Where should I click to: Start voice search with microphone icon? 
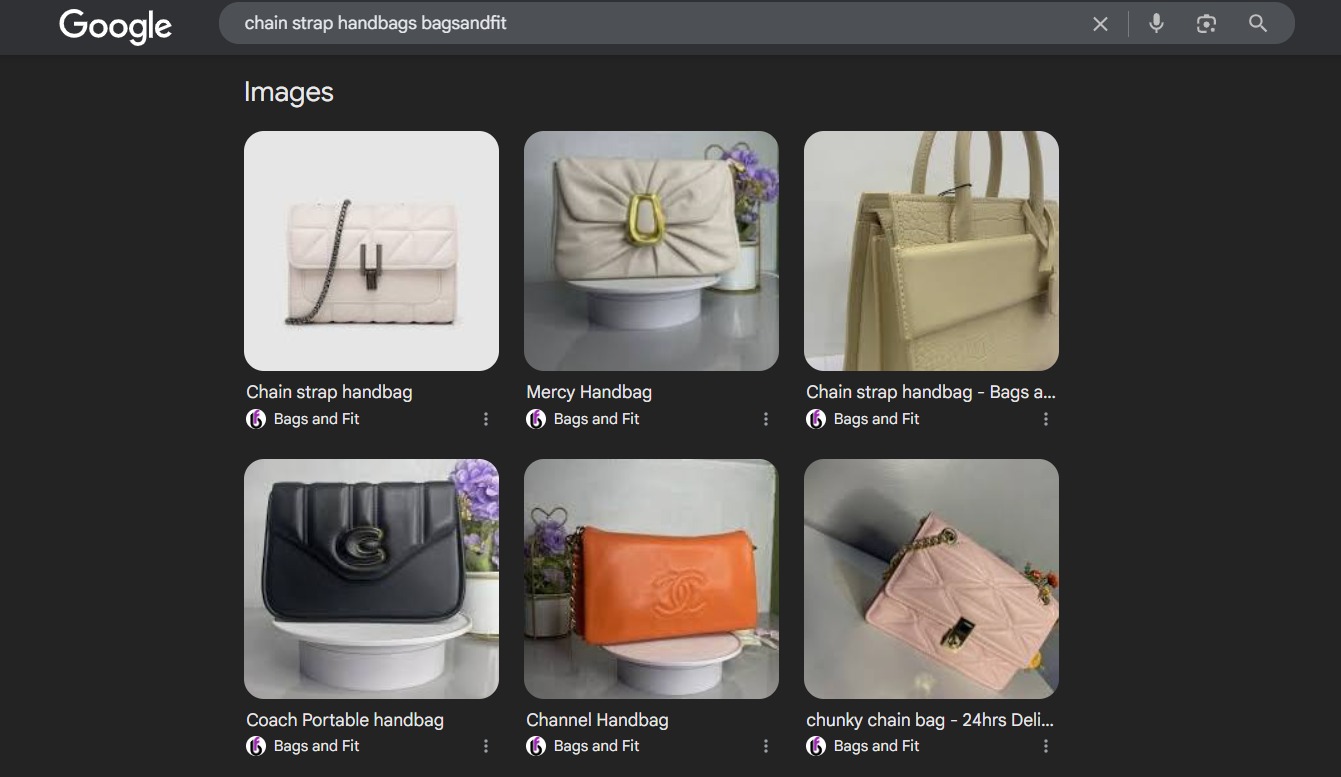tap(1156, 24)
